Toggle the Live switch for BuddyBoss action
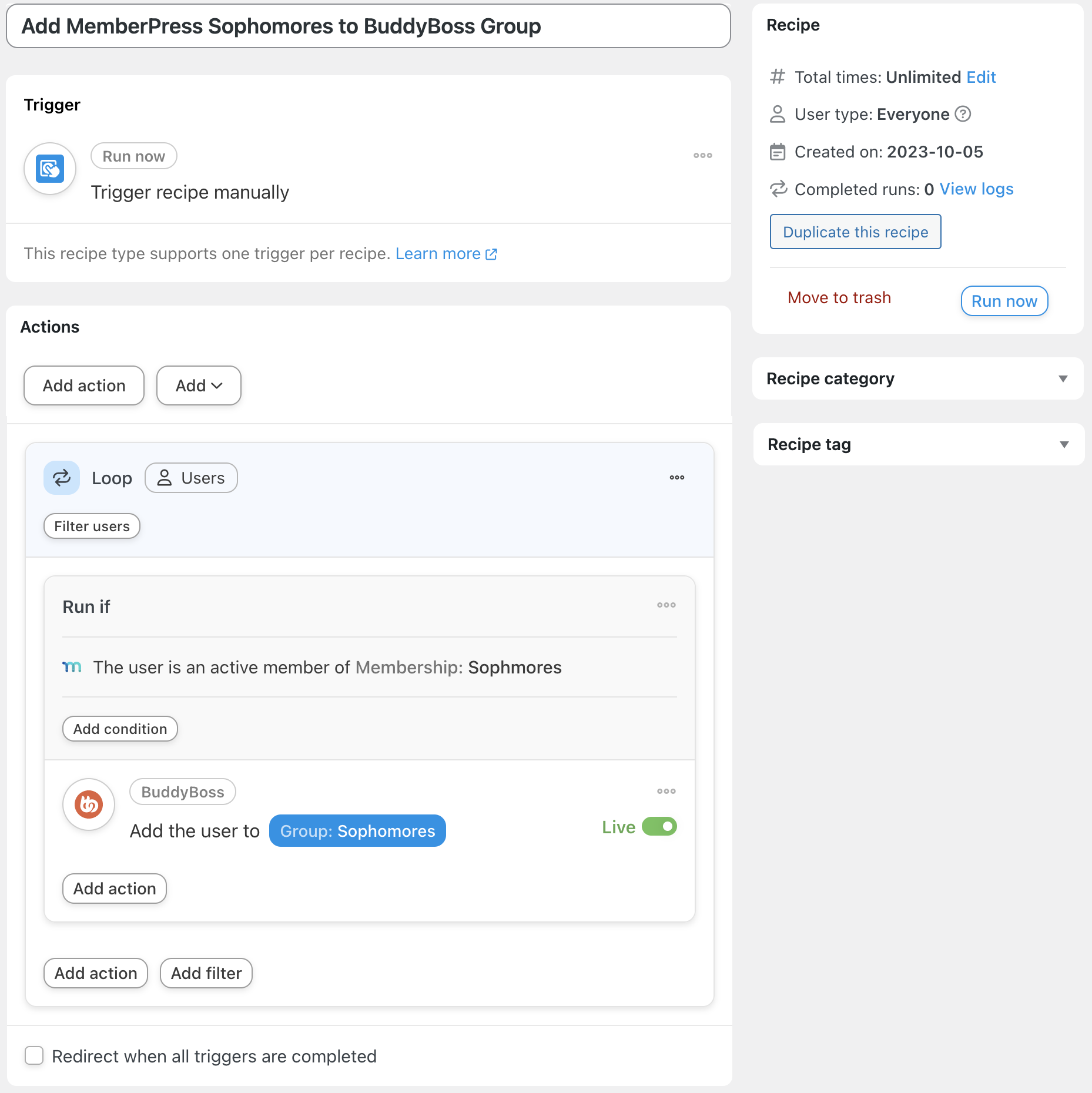 659,827
